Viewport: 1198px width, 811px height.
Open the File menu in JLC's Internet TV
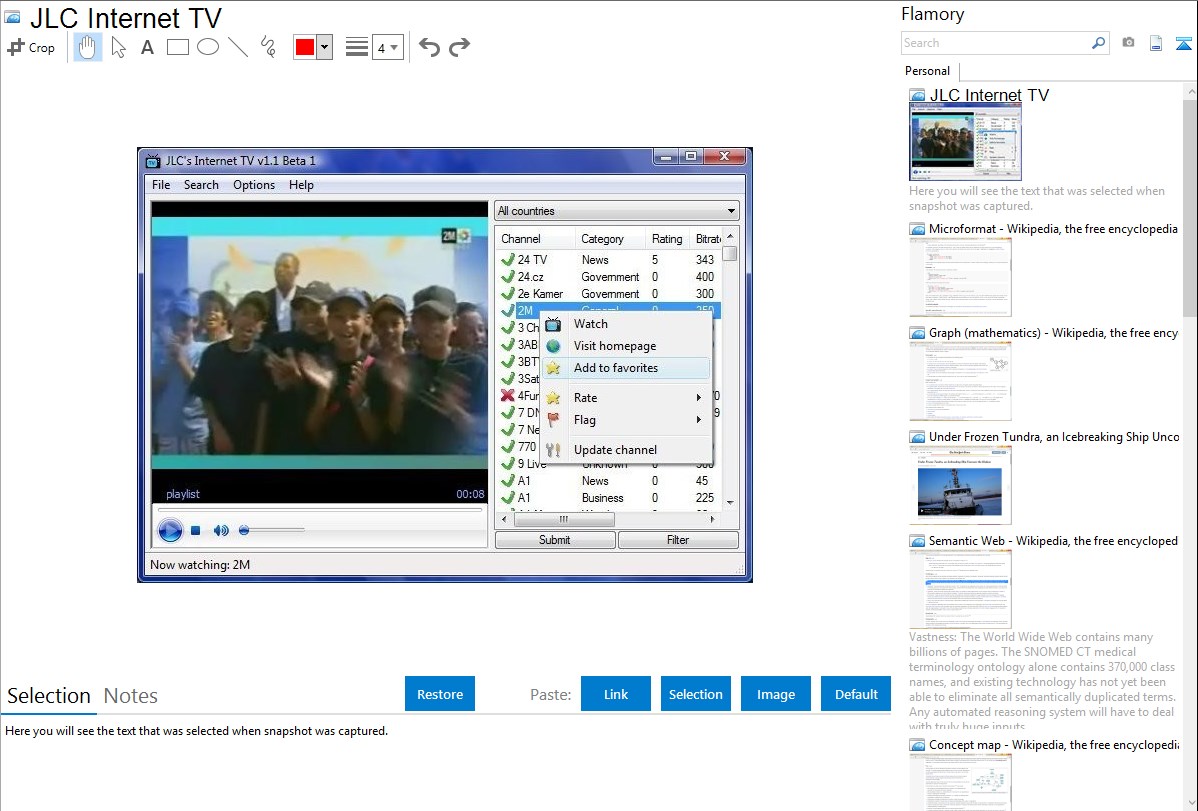click(x=161, y=185)
